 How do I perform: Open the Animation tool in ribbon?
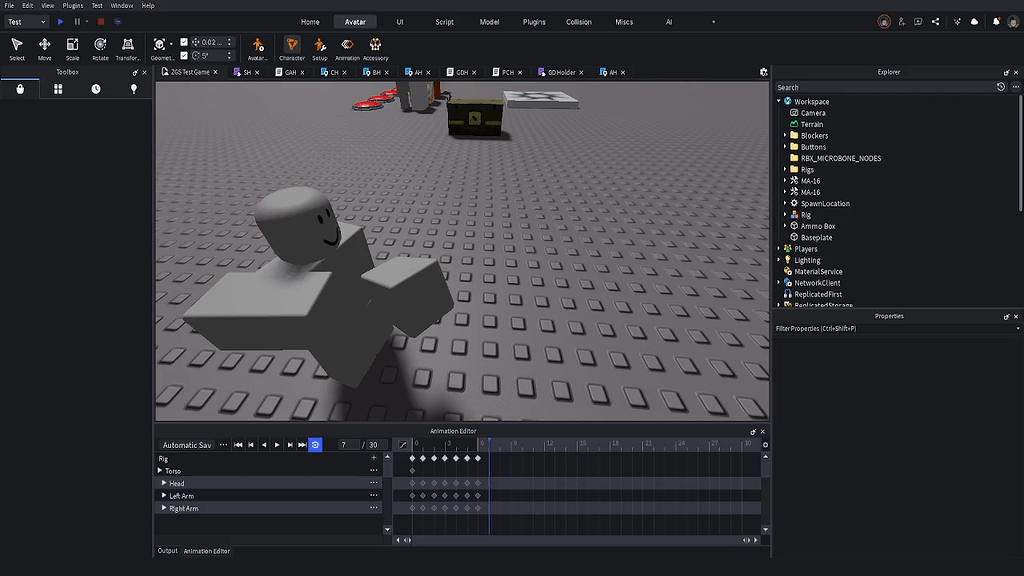pos(347,48)
